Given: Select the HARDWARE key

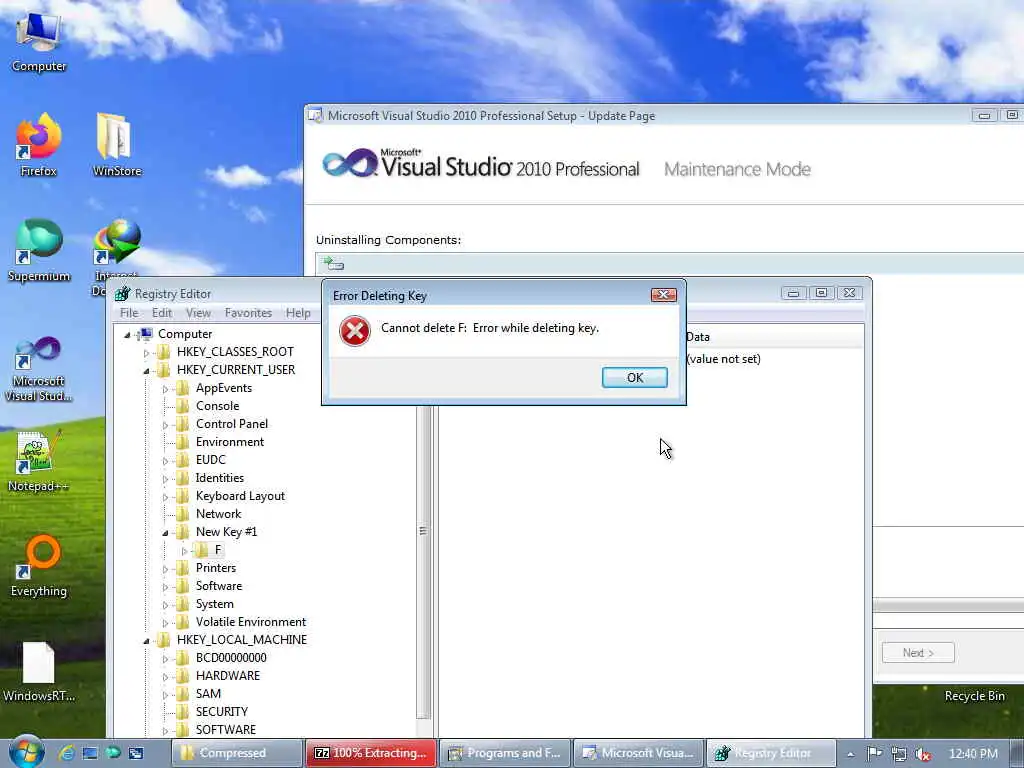Looking at the screenshot, I should click(228, 675).
